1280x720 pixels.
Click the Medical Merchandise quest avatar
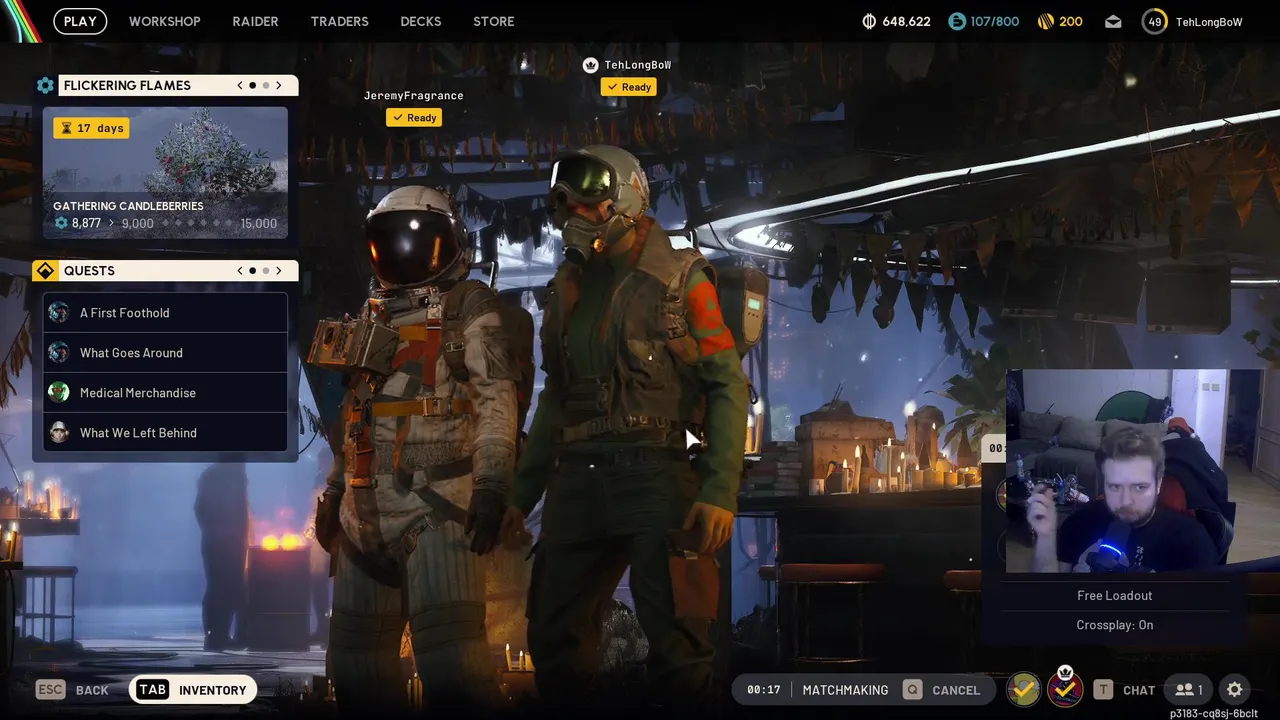[x=59, y=393]
